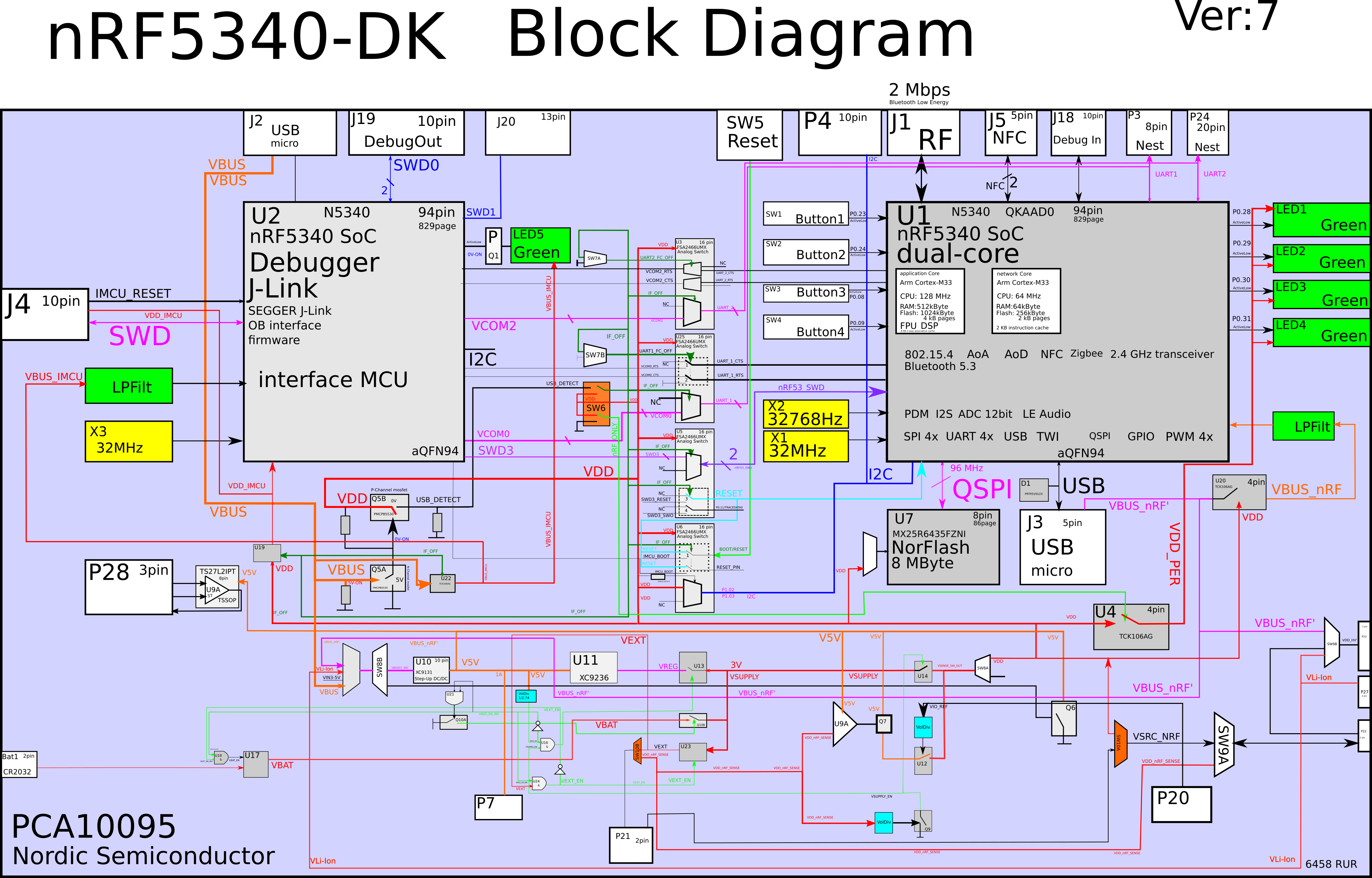Click the U17 grey block near Bat1

click(256, 764)
